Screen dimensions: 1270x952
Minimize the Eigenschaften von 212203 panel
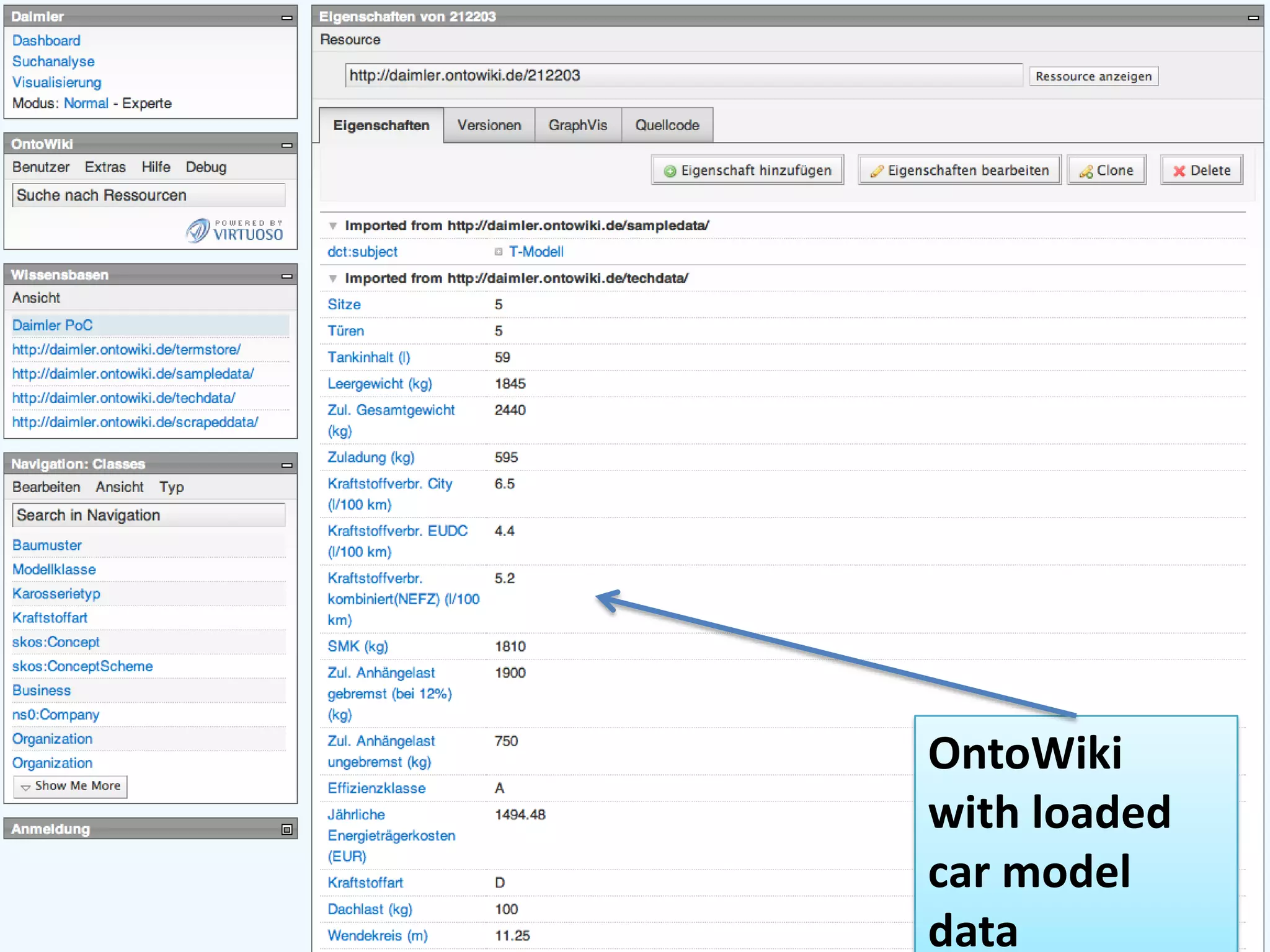point(1253,17)
